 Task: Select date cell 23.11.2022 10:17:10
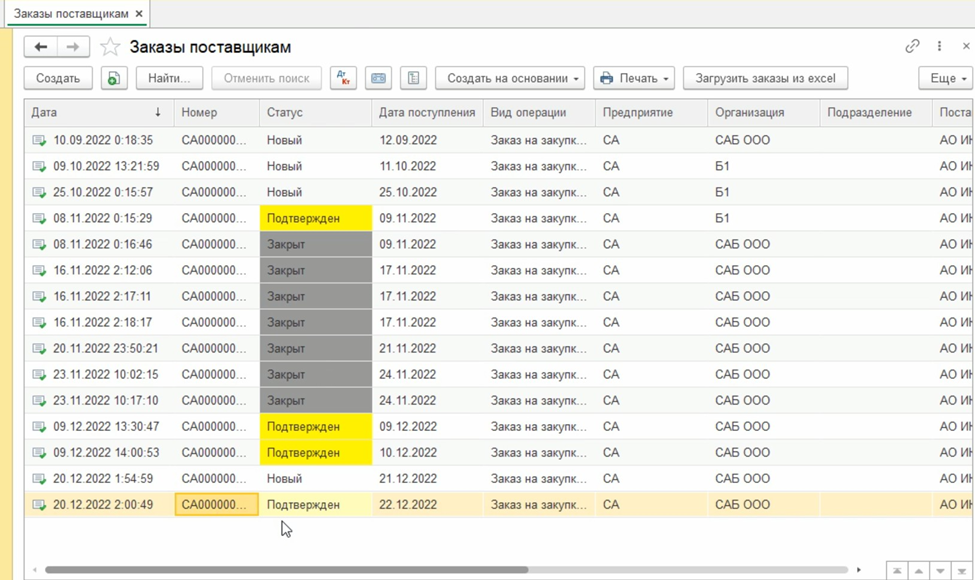tap(106, 401)
